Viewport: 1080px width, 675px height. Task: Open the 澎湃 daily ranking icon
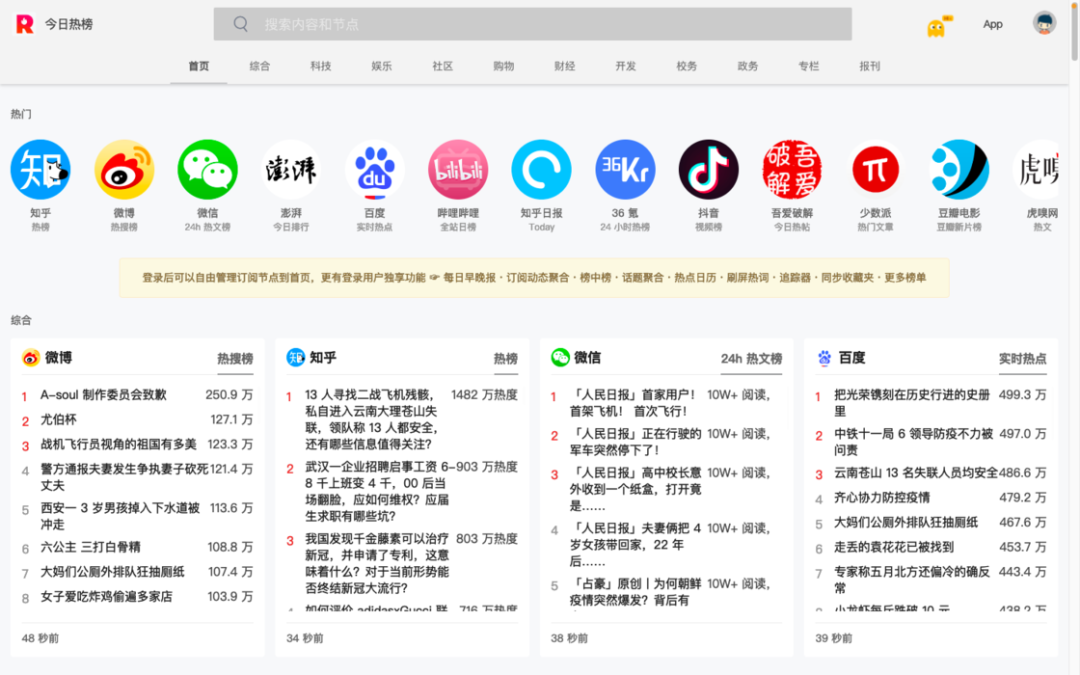[x=291, y=169]
